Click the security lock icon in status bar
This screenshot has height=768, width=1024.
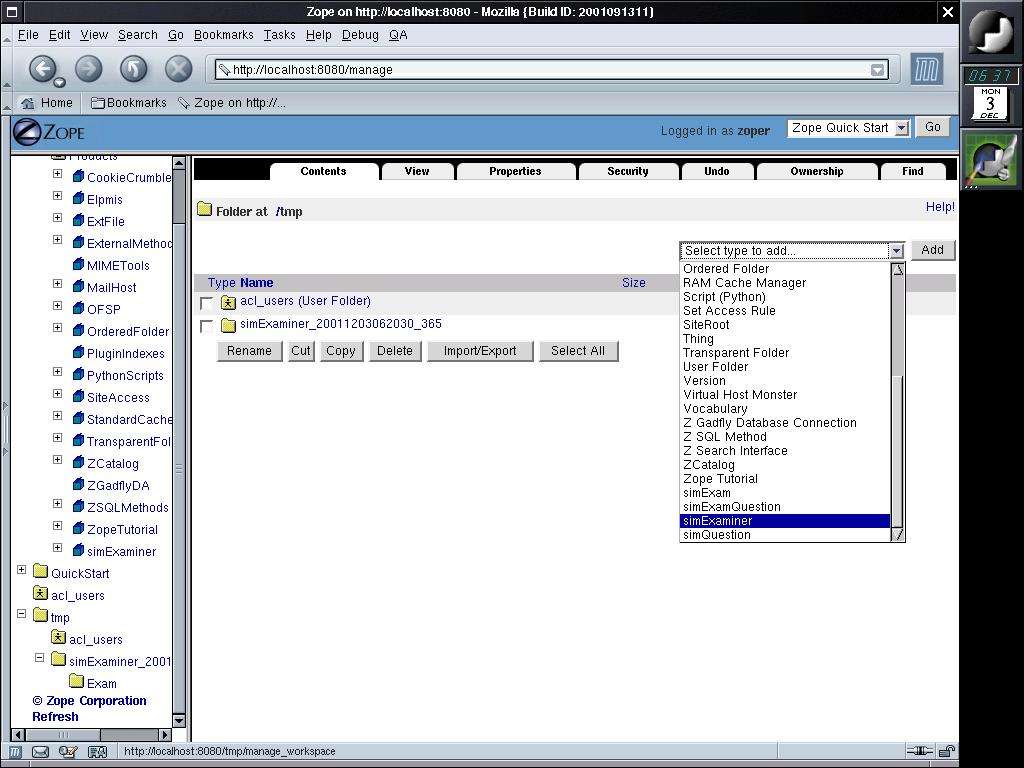pyautogui.click(x=946, y=751)
